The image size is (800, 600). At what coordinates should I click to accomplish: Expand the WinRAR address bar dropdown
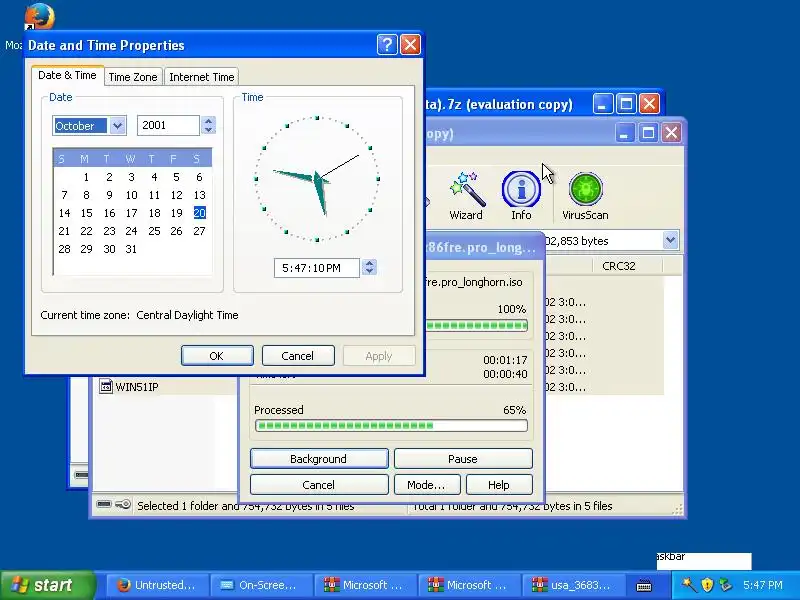click(x=670, y=240)
